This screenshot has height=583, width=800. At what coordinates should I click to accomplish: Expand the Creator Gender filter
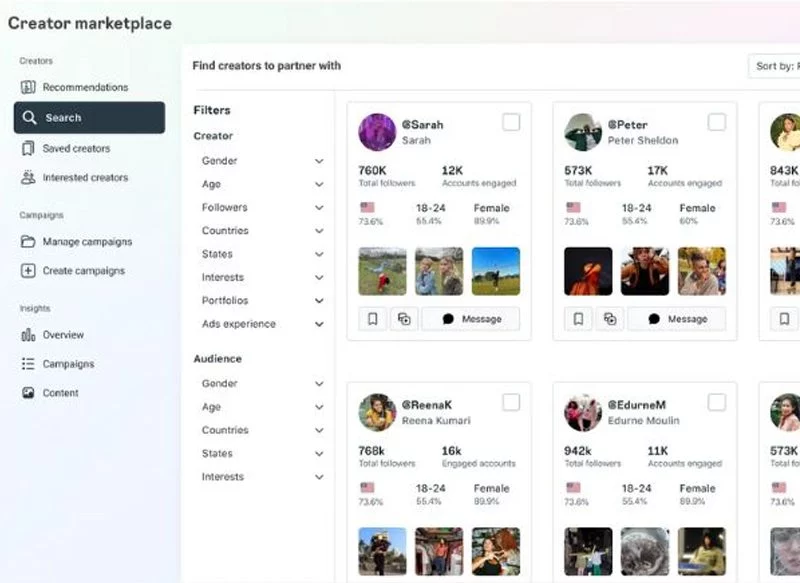pos(319,161)
